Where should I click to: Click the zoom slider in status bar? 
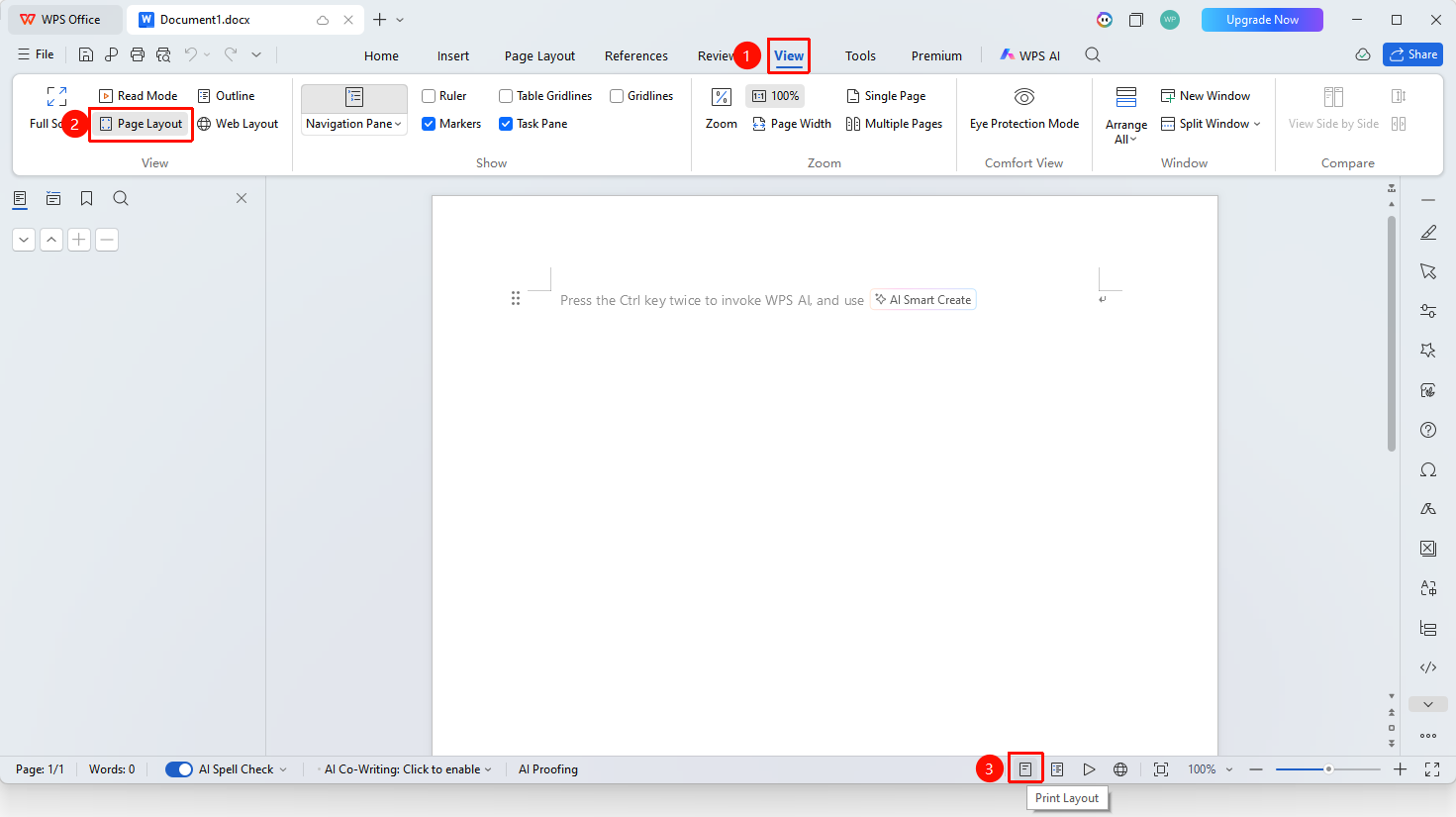click(1328, 769)
